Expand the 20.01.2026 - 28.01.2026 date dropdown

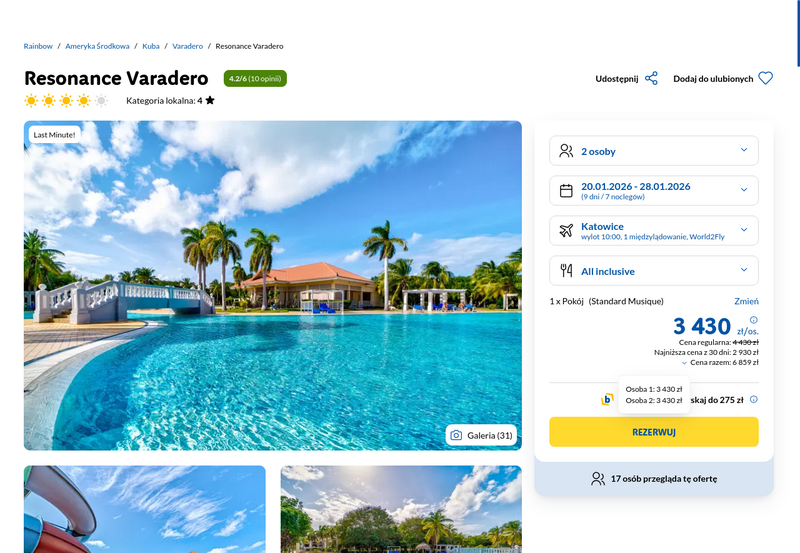(x=654, y=190)
